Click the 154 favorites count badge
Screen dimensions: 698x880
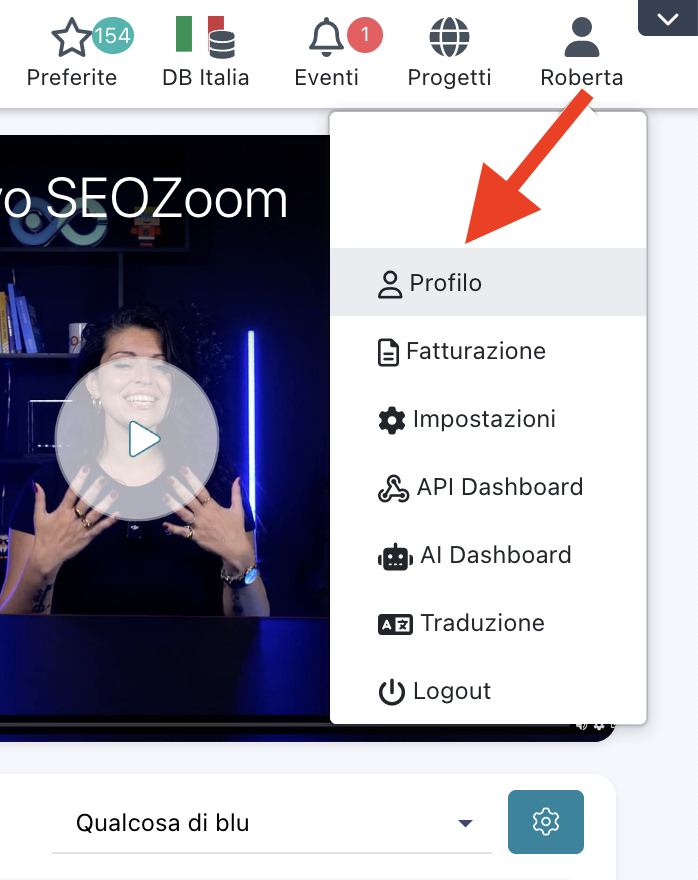click(113, 35)
